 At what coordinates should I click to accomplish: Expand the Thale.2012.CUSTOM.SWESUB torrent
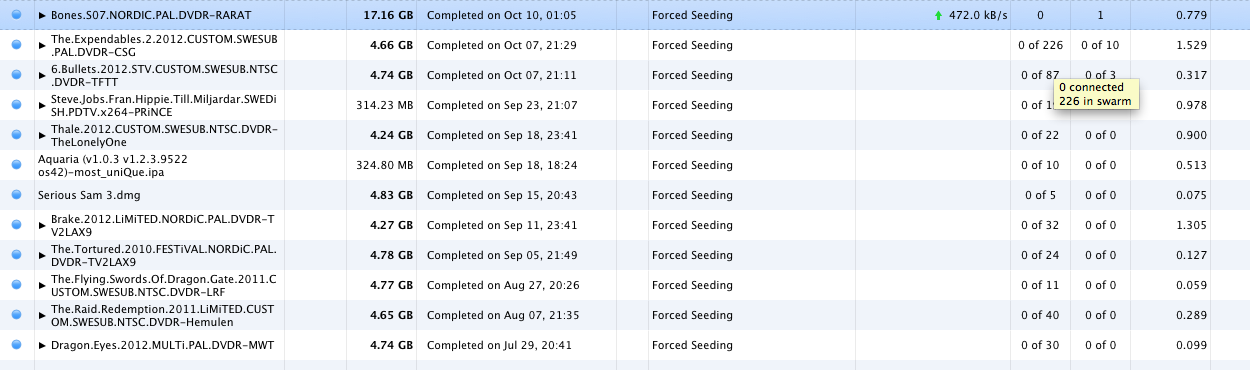(42, 135)
